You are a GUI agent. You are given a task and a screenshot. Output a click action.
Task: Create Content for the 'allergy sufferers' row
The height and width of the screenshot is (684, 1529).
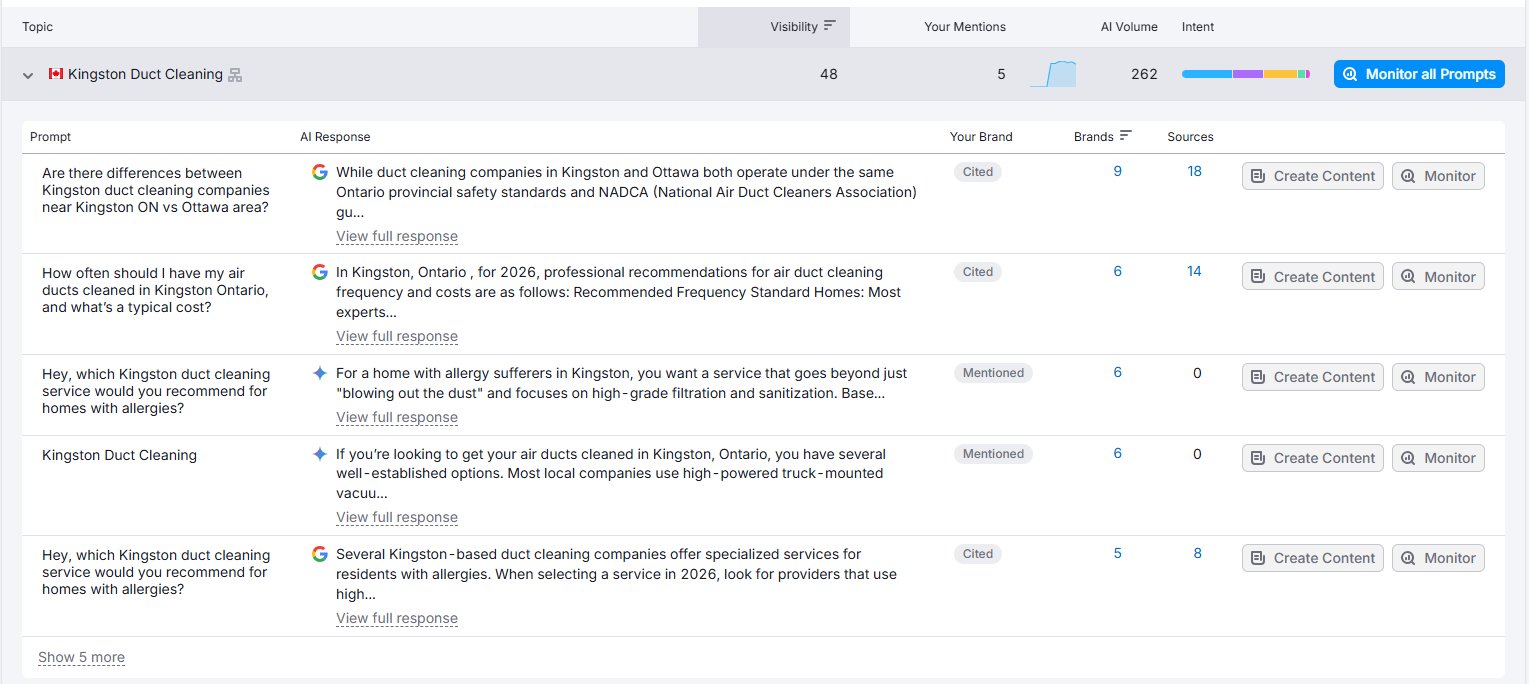1313,377
